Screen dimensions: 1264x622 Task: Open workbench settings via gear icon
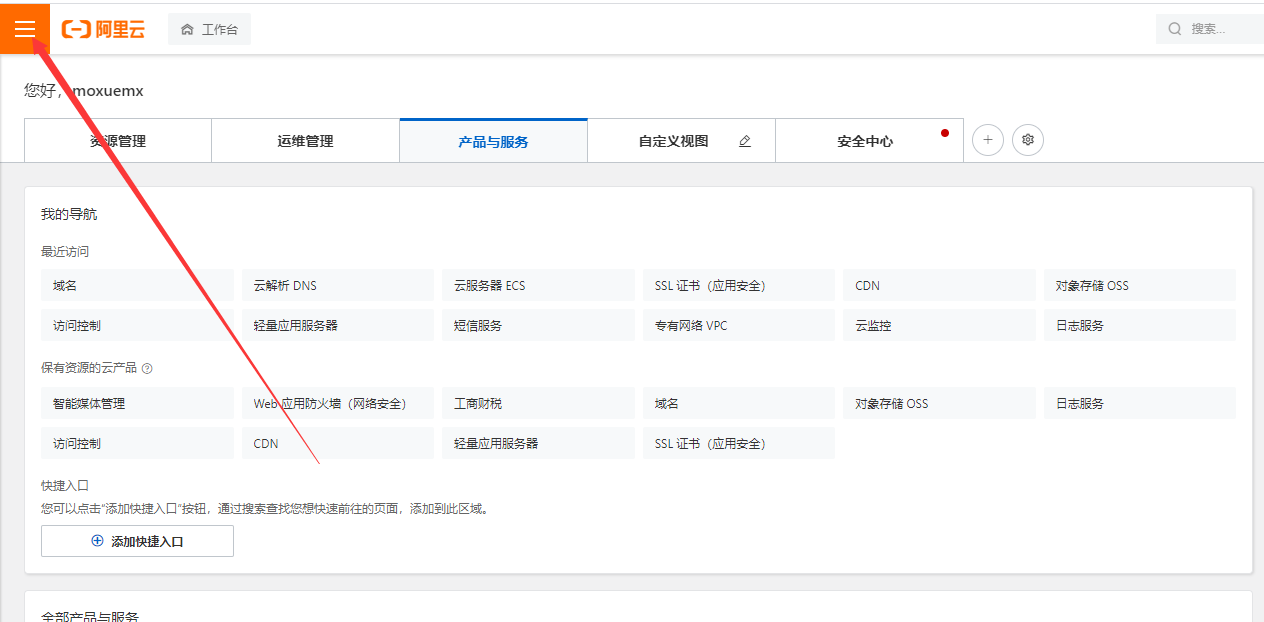pyautogui.click(x=1028, y=140)
